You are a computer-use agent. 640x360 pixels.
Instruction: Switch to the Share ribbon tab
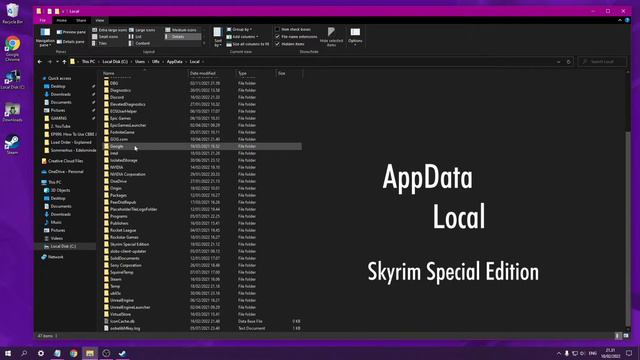point(81,20)
